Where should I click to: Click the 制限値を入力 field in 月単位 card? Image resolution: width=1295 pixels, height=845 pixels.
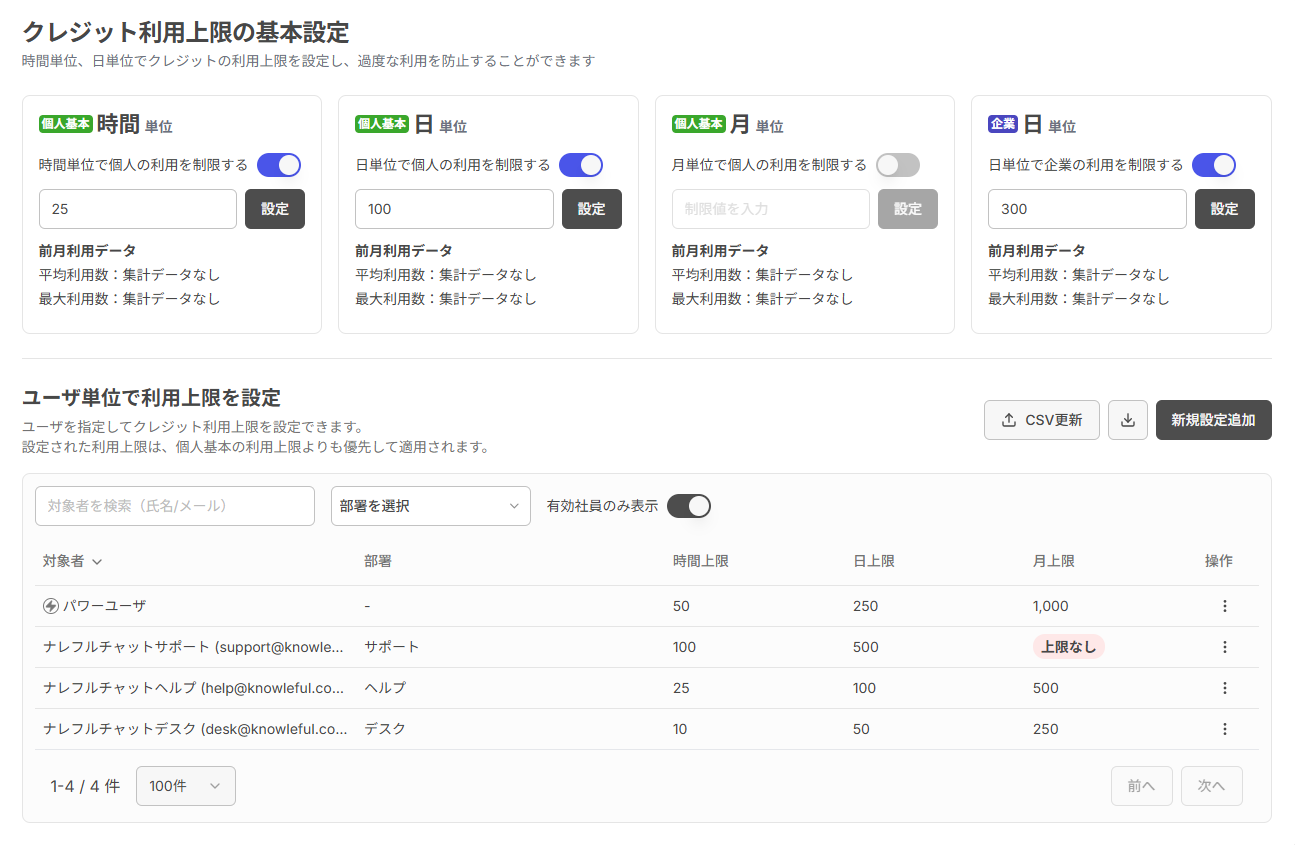[770, 209]
